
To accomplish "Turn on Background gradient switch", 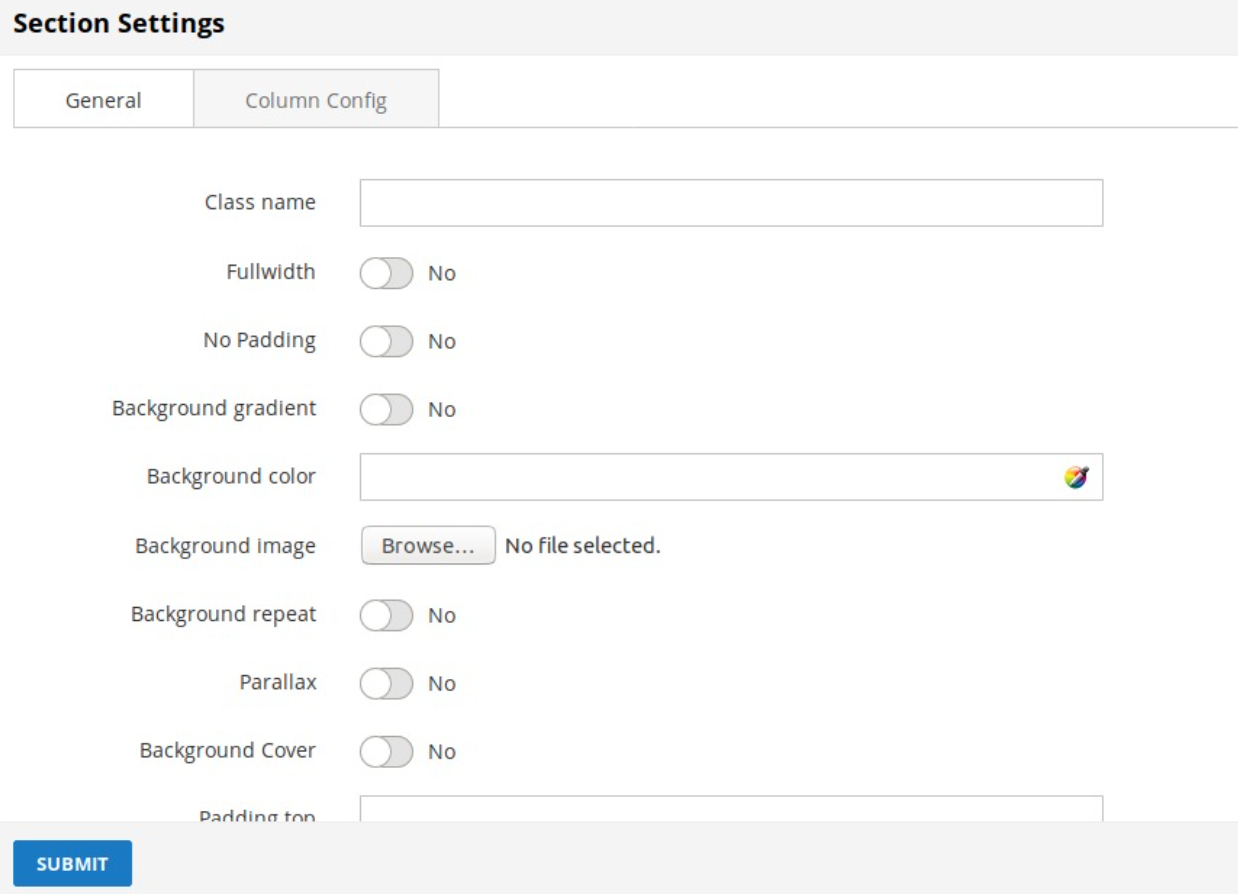I will point(386,409).
